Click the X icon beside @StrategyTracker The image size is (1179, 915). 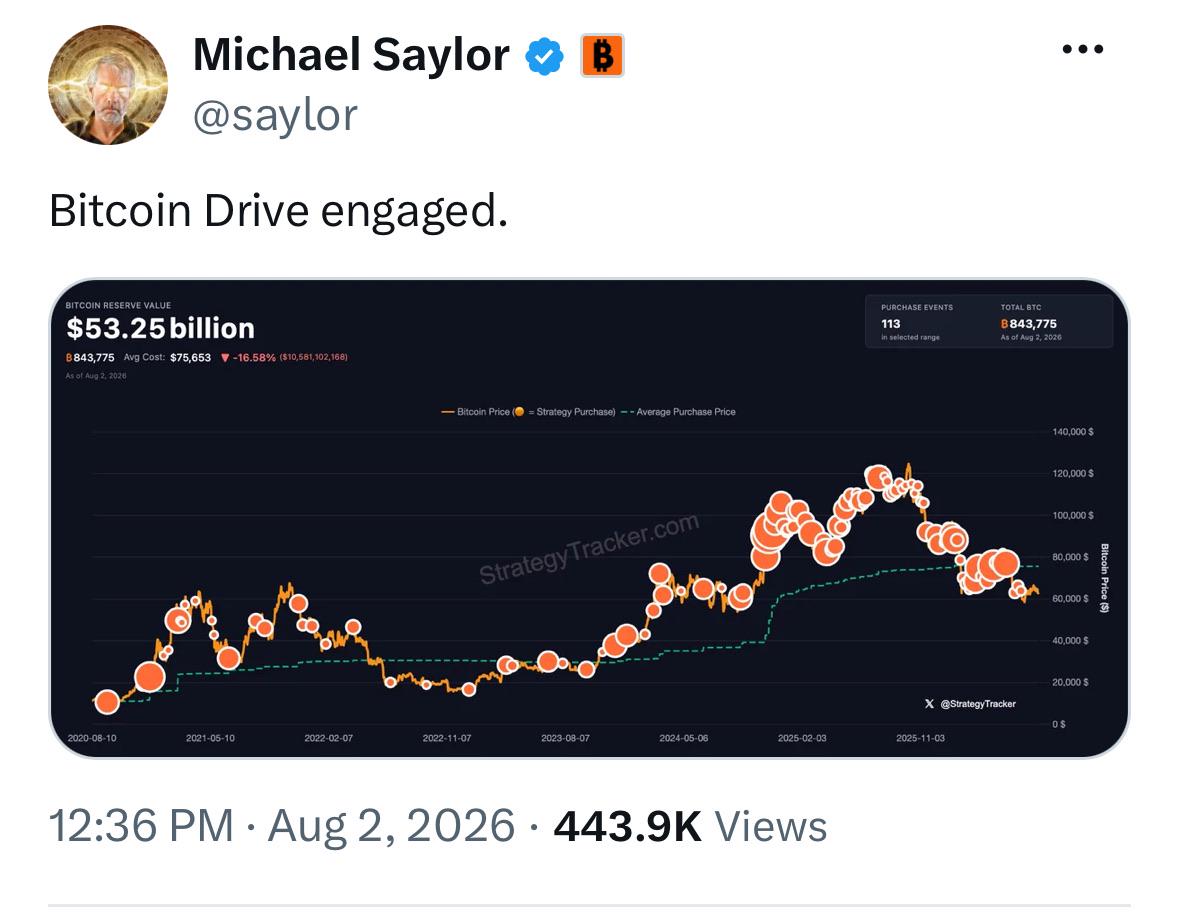pyautogui.click(x=929, y=704)
